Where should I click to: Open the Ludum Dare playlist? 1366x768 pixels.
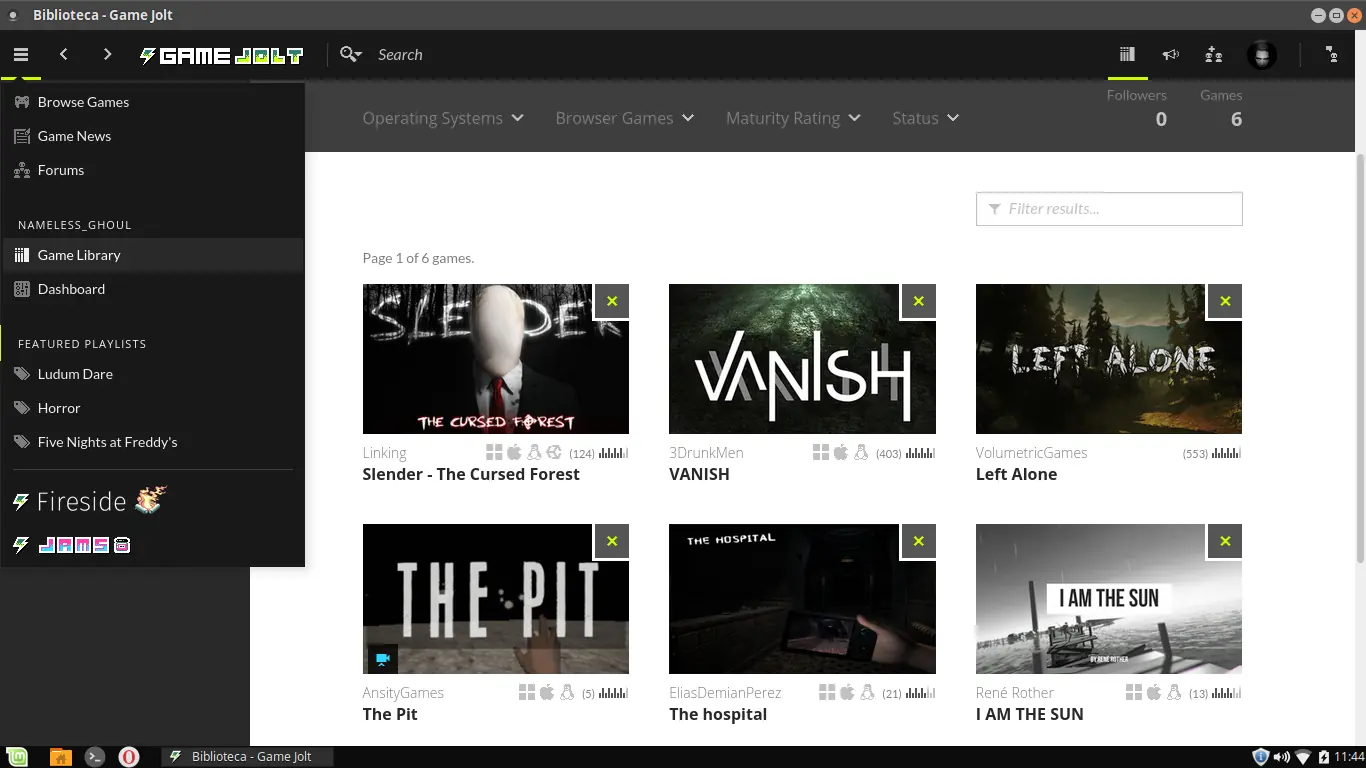[152, 374]
